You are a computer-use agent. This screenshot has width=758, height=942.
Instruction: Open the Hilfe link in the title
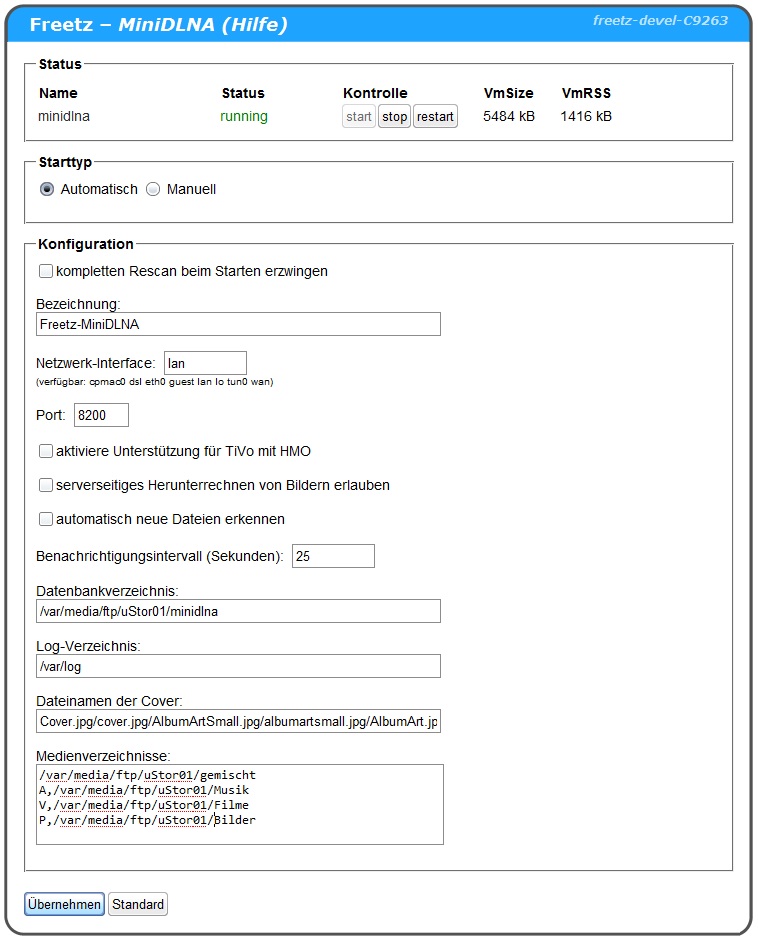[x=250, y=25]
